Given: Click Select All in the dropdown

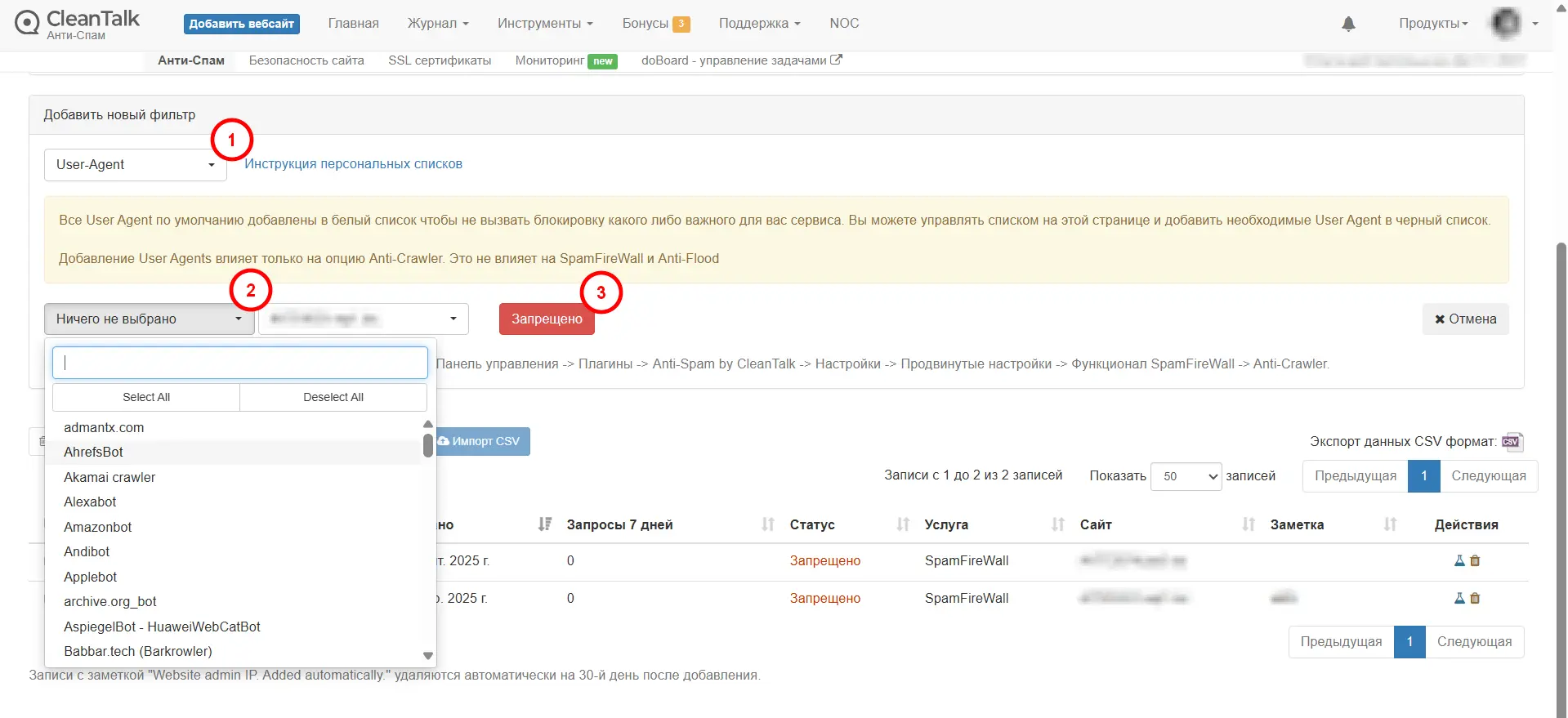Looking at the screenshot, I should [146, 397].
